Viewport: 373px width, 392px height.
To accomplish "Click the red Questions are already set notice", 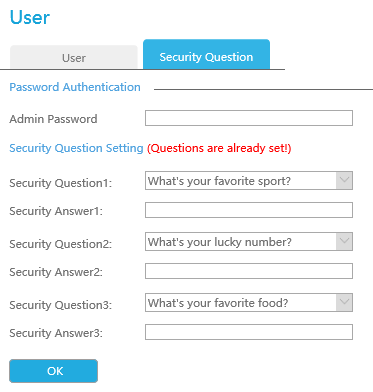I will tap(219, 148).
